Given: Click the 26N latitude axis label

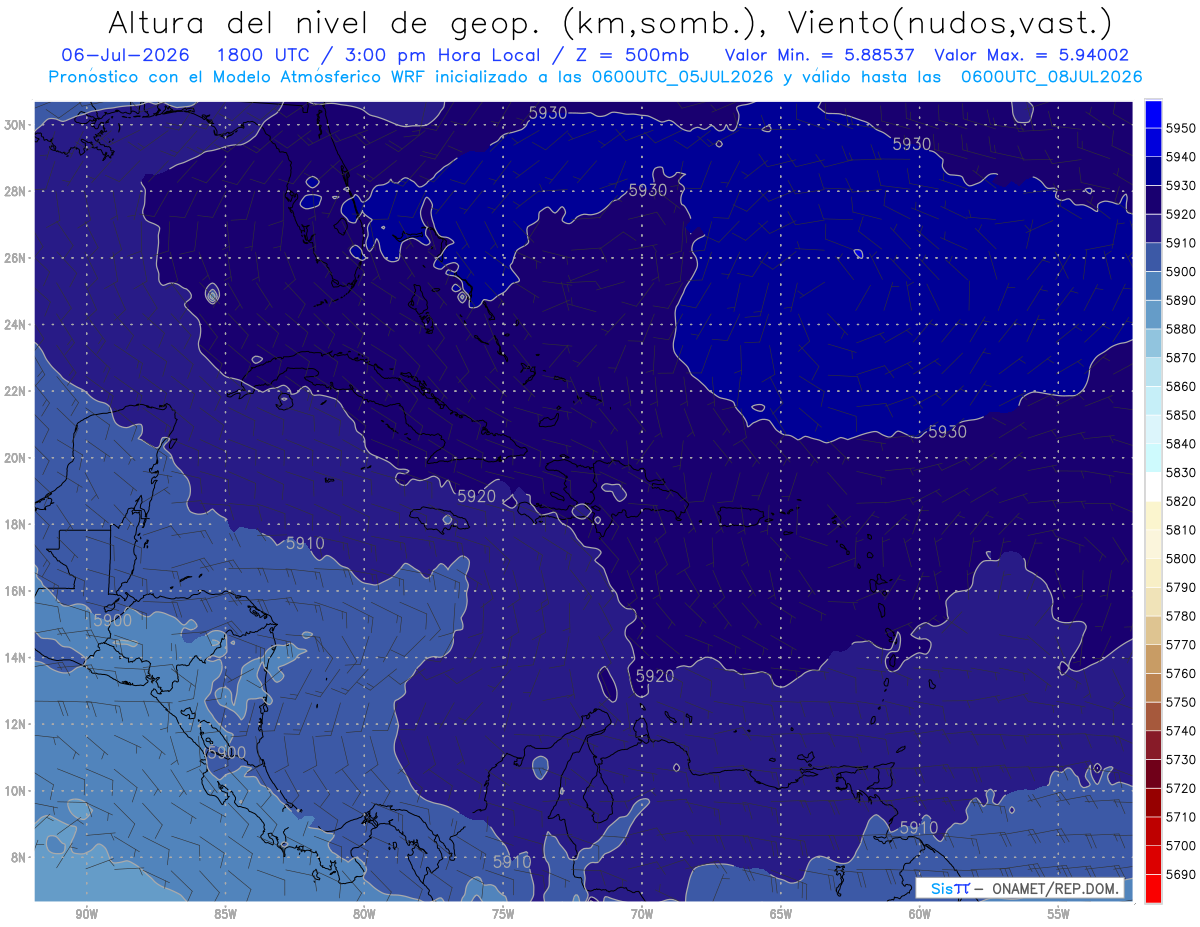Looking at the screenshot, I should click(15, 258).
